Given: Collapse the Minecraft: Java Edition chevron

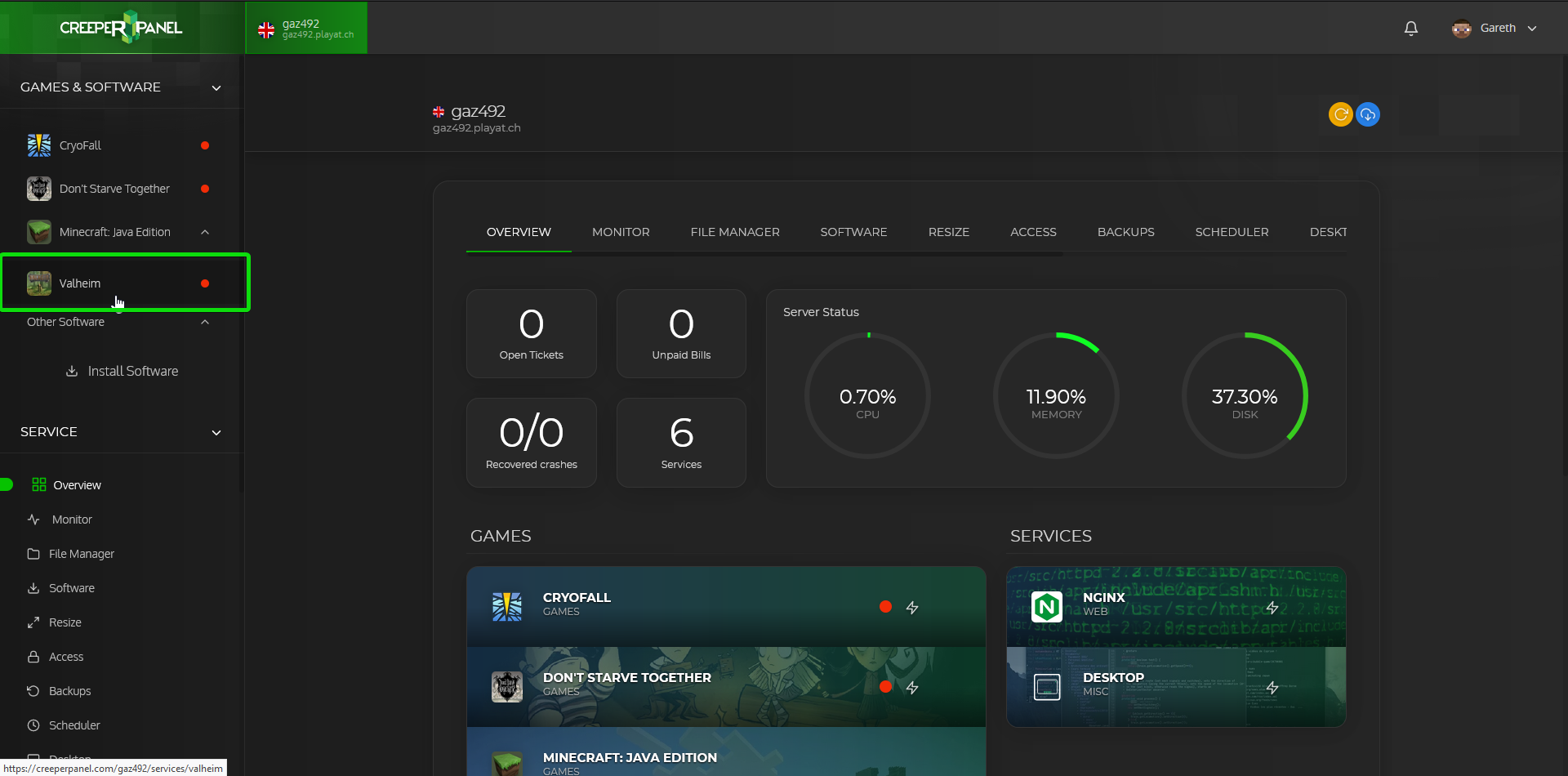Looking at the screenshot, I should point(205,232).
